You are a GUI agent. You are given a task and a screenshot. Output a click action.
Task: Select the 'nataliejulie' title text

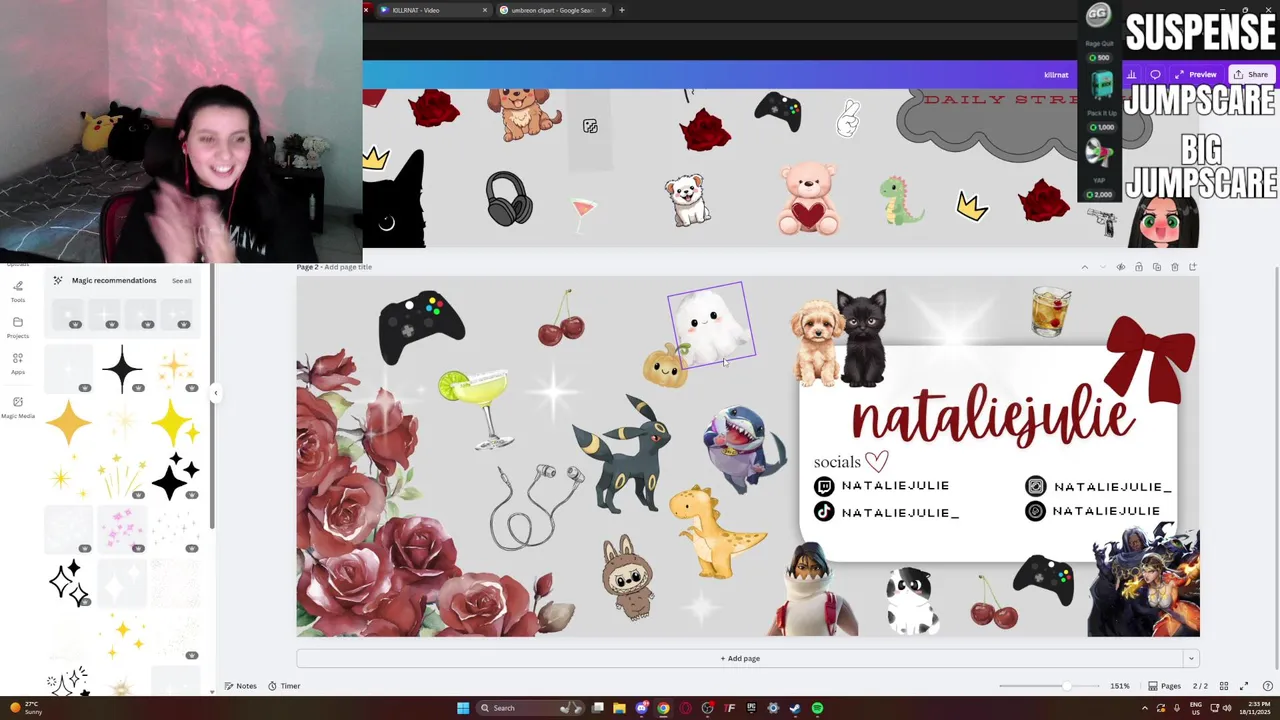993,417
